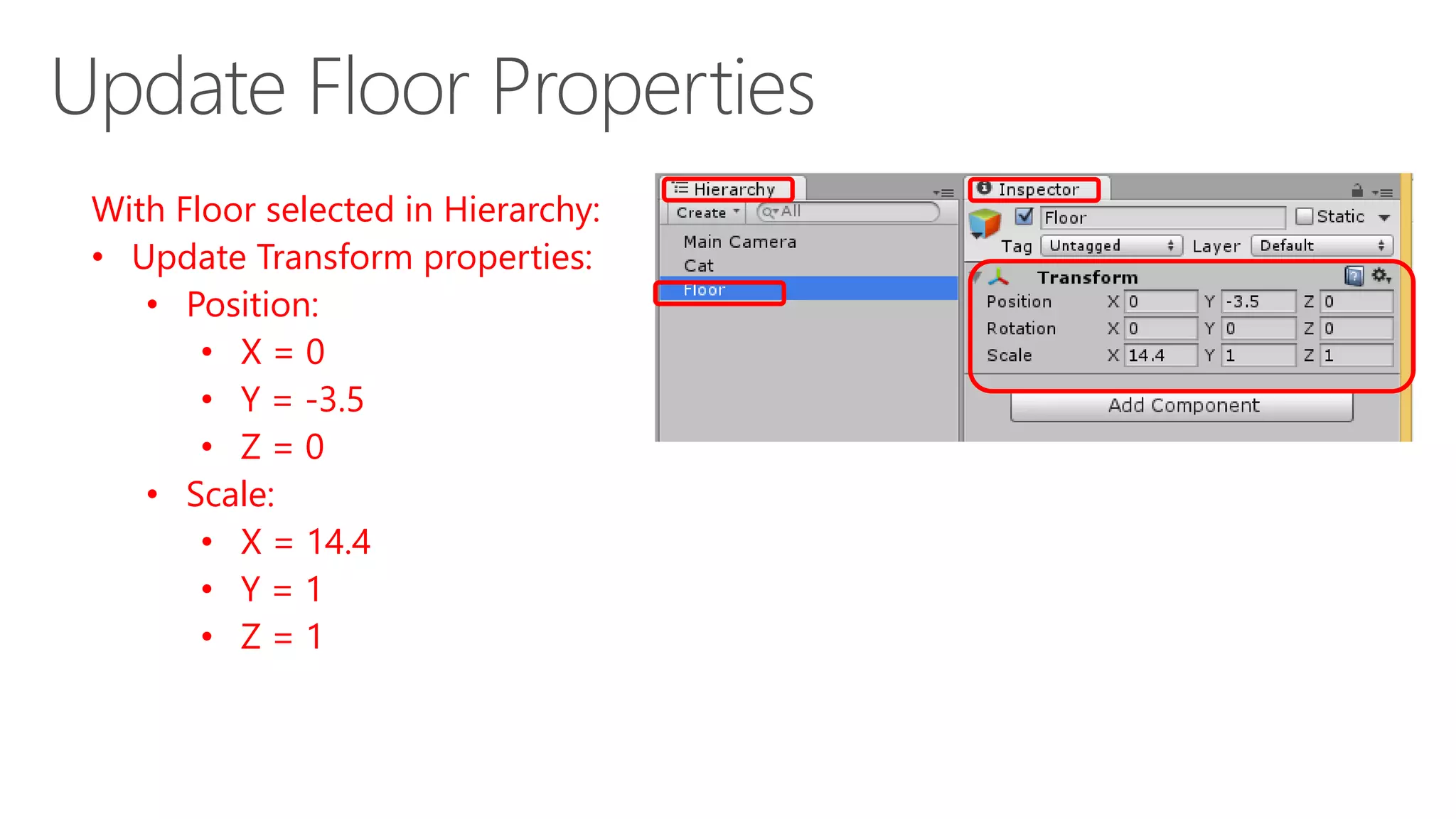
Task: Click the Hierarchy search field
Action: (848, 212)
